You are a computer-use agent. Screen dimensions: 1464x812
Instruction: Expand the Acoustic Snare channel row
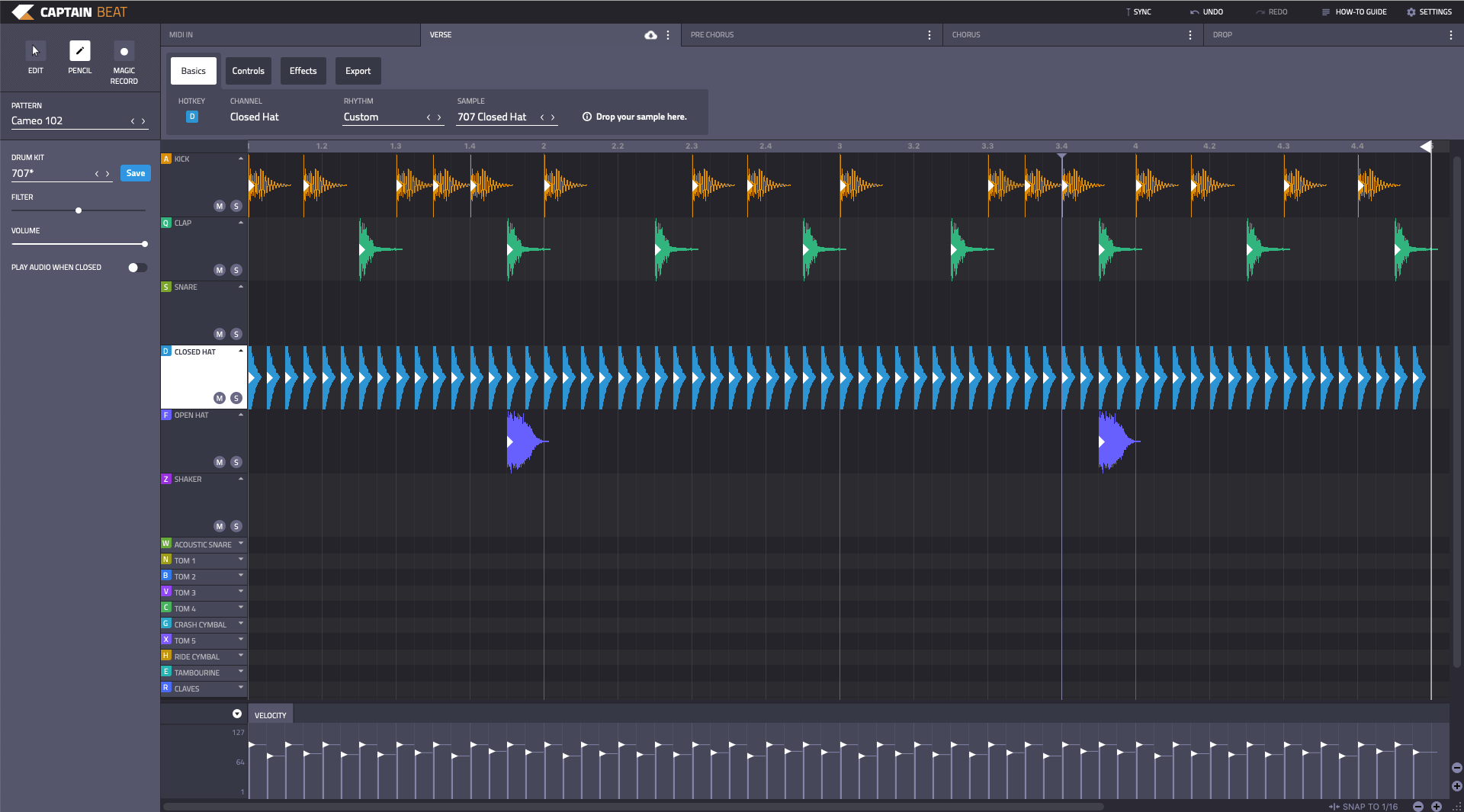point(241,544)
